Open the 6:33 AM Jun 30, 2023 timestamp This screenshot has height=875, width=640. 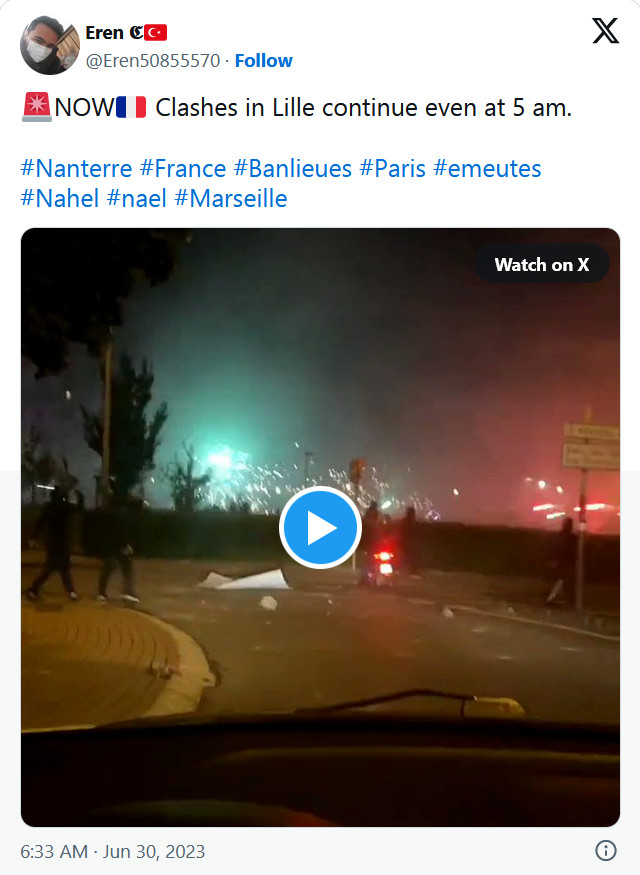pos(113,852)
